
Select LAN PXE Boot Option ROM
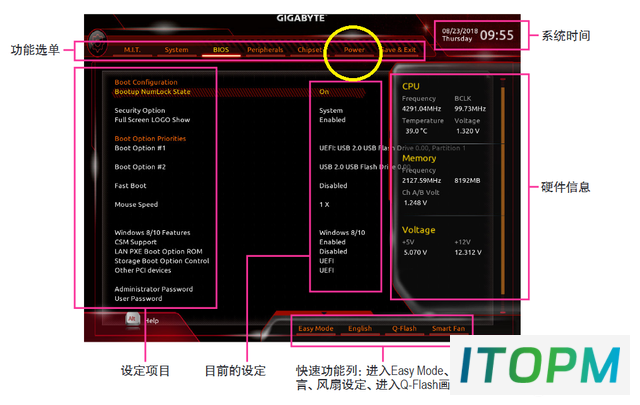158,251
